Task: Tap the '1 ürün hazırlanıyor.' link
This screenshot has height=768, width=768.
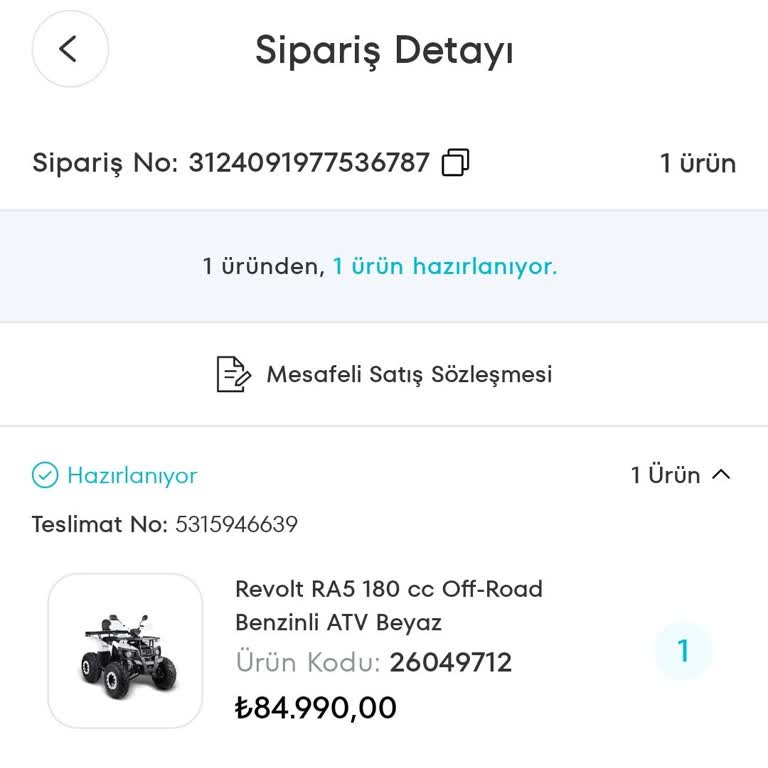Action: coord(445,266)
